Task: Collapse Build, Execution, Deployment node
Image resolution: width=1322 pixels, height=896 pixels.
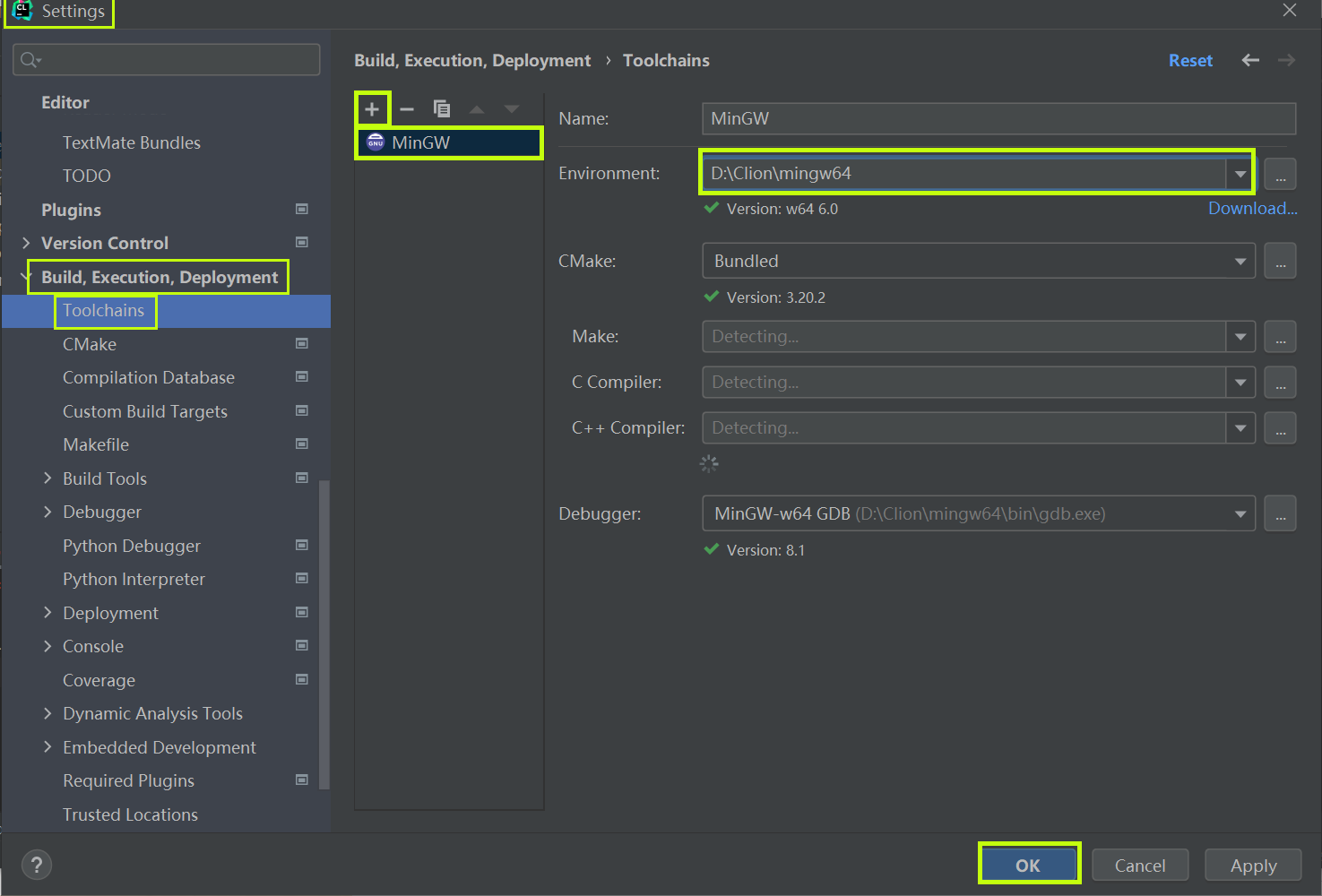Action: [25, 277]
